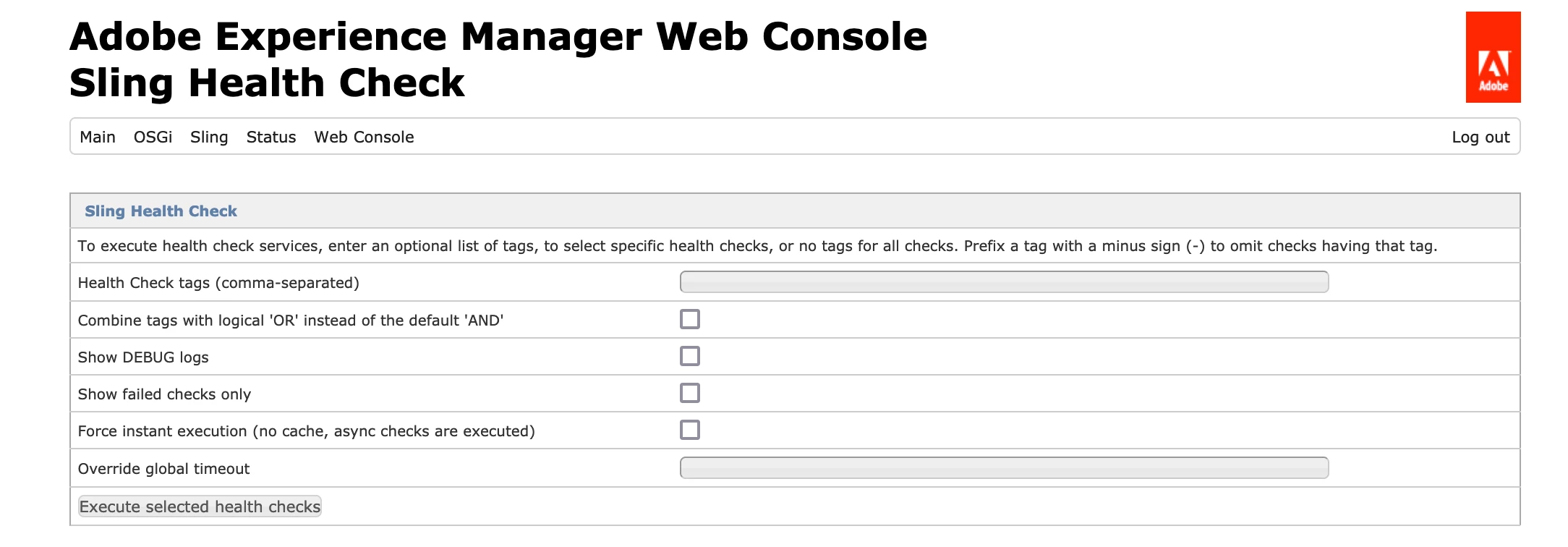Click the 'Show DEBUG logs' label text

143,357
